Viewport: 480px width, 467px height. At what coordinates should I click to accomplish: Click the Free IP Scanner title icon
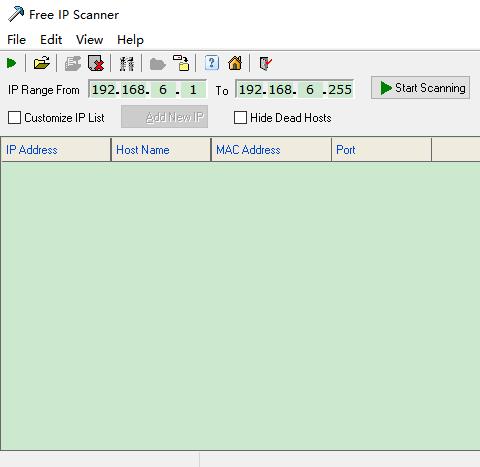[x=16, y=14]
